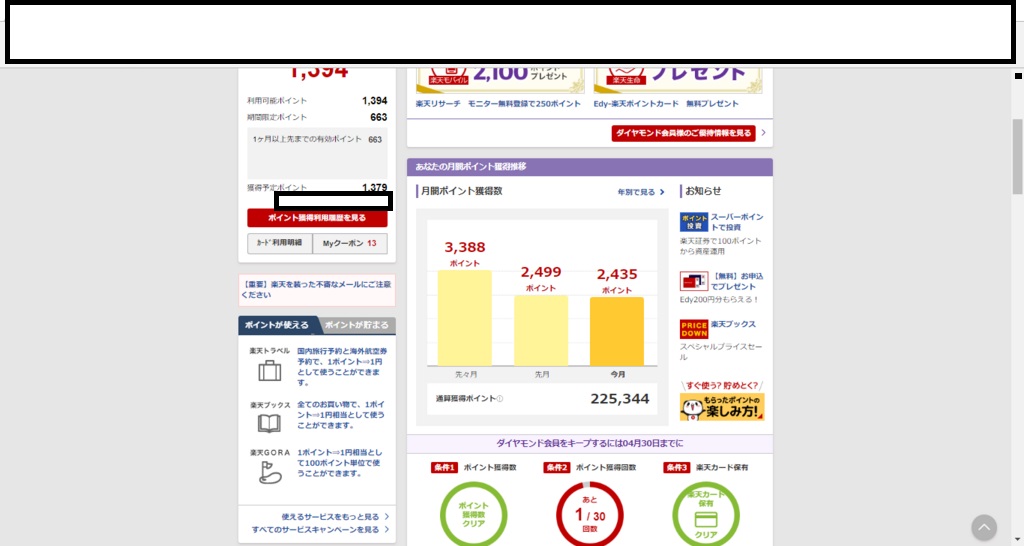This screenshot has width=1024, height=546.
Task: Click the 条件2 あと 1/30 回数 circle
Action: [590, 515]
